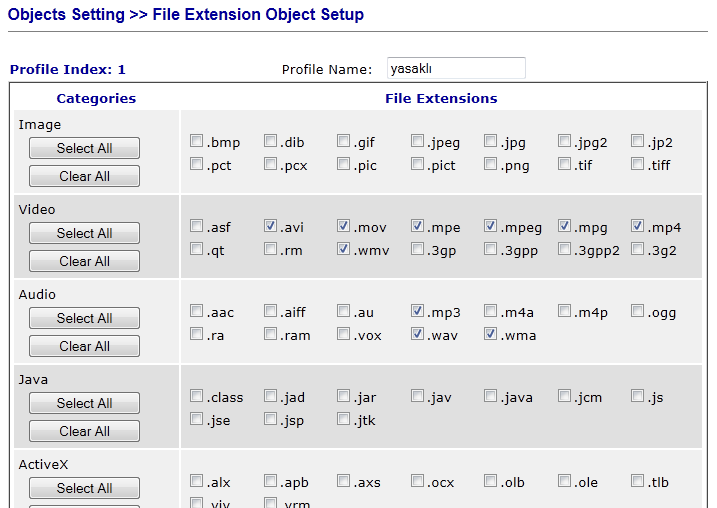This screenshot has height=508, width=717.
Task: Uncheck the .mp4 video extension
Action: tap(638, 226)
